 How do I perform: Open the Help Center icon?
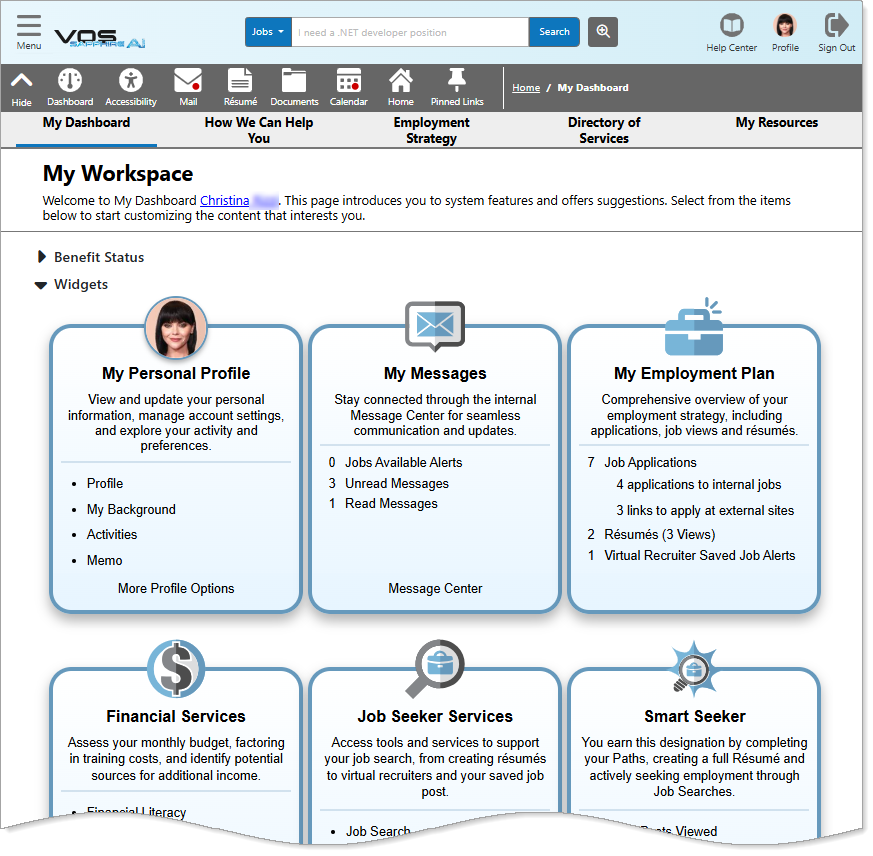click(x=731, y=25)
